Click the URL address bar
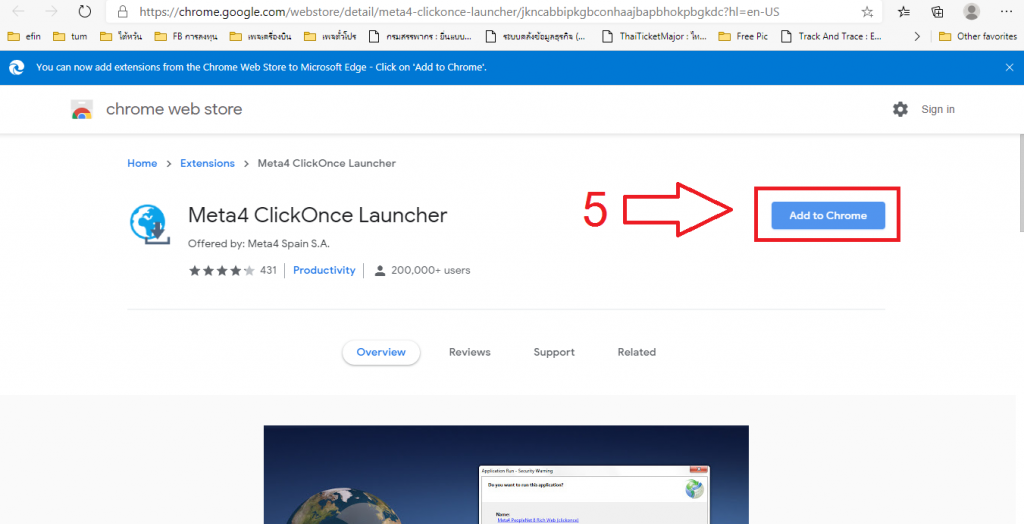1024x524 pixels. [x=493, y=12]
